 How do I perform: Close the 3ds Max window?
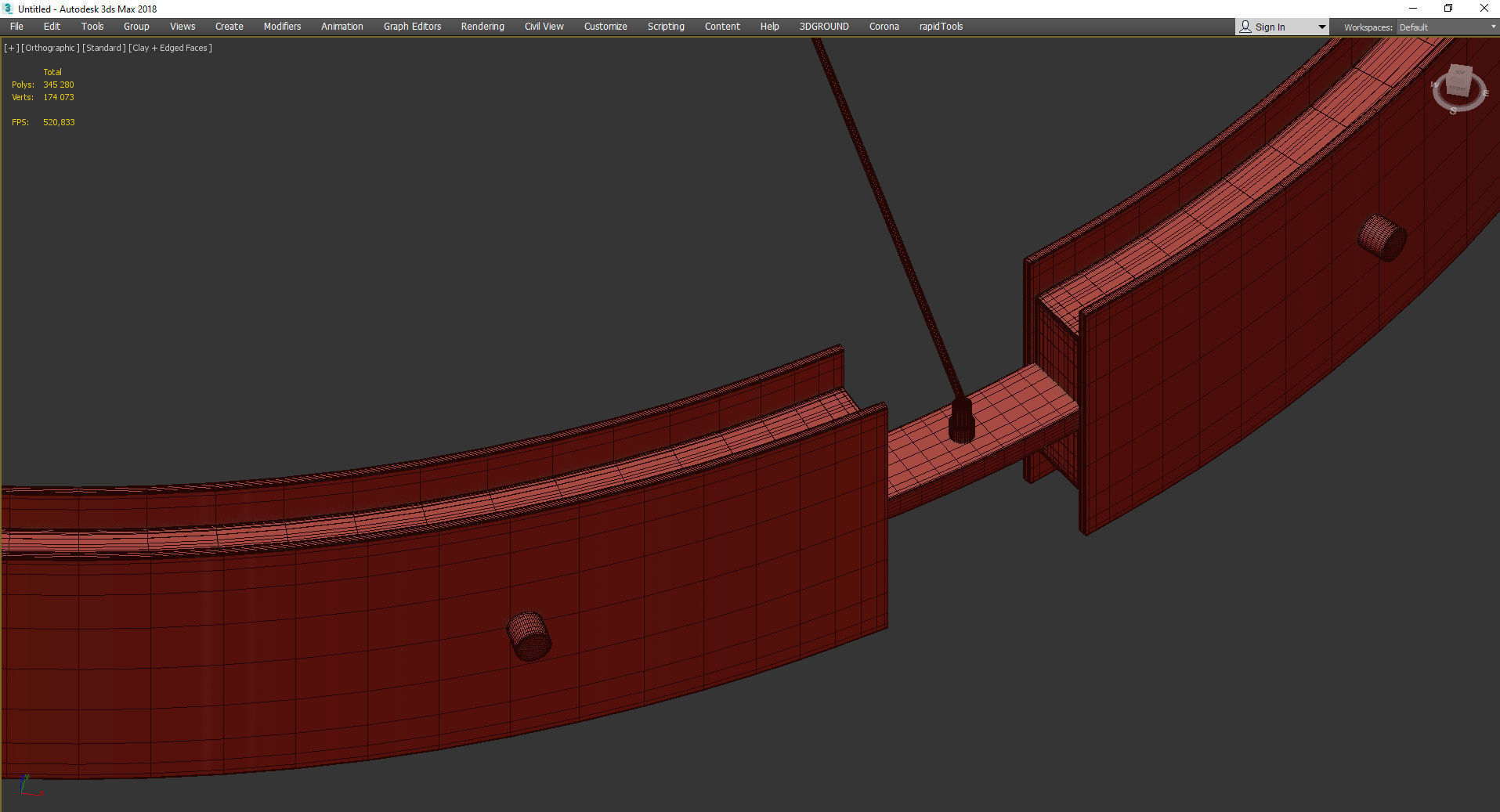coord(1484,9)
